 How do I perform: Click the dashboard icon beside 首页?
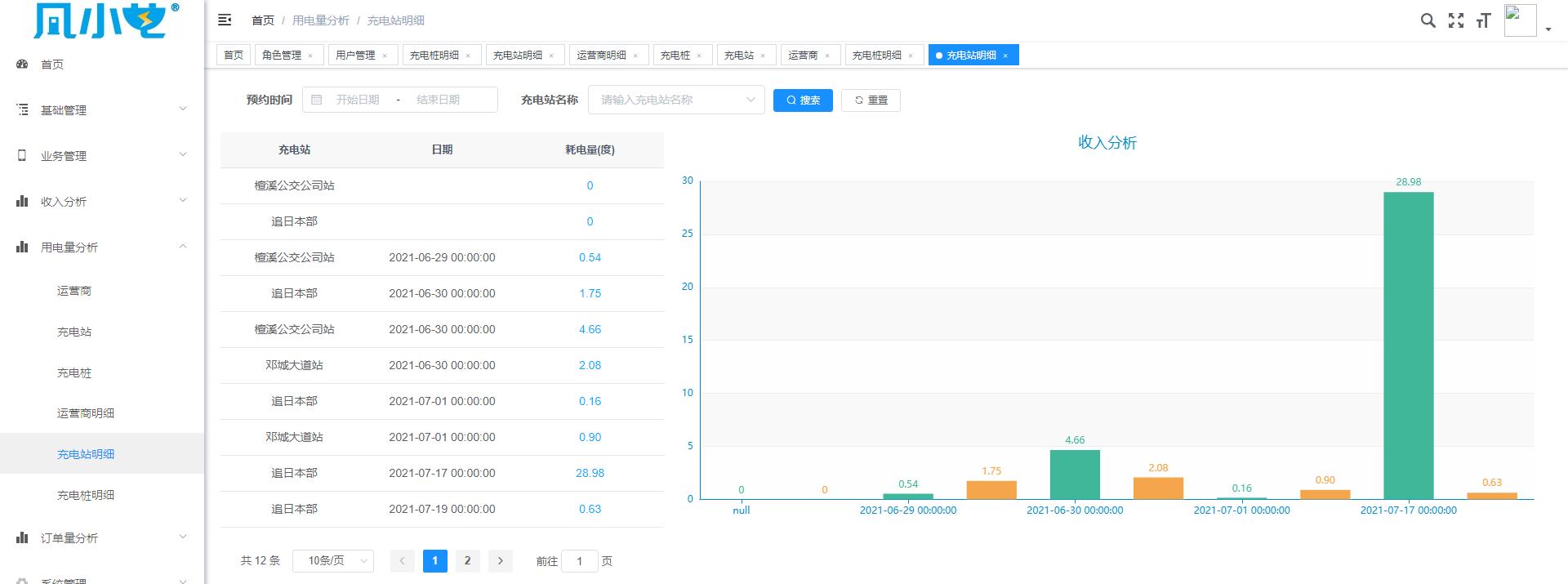23,64
